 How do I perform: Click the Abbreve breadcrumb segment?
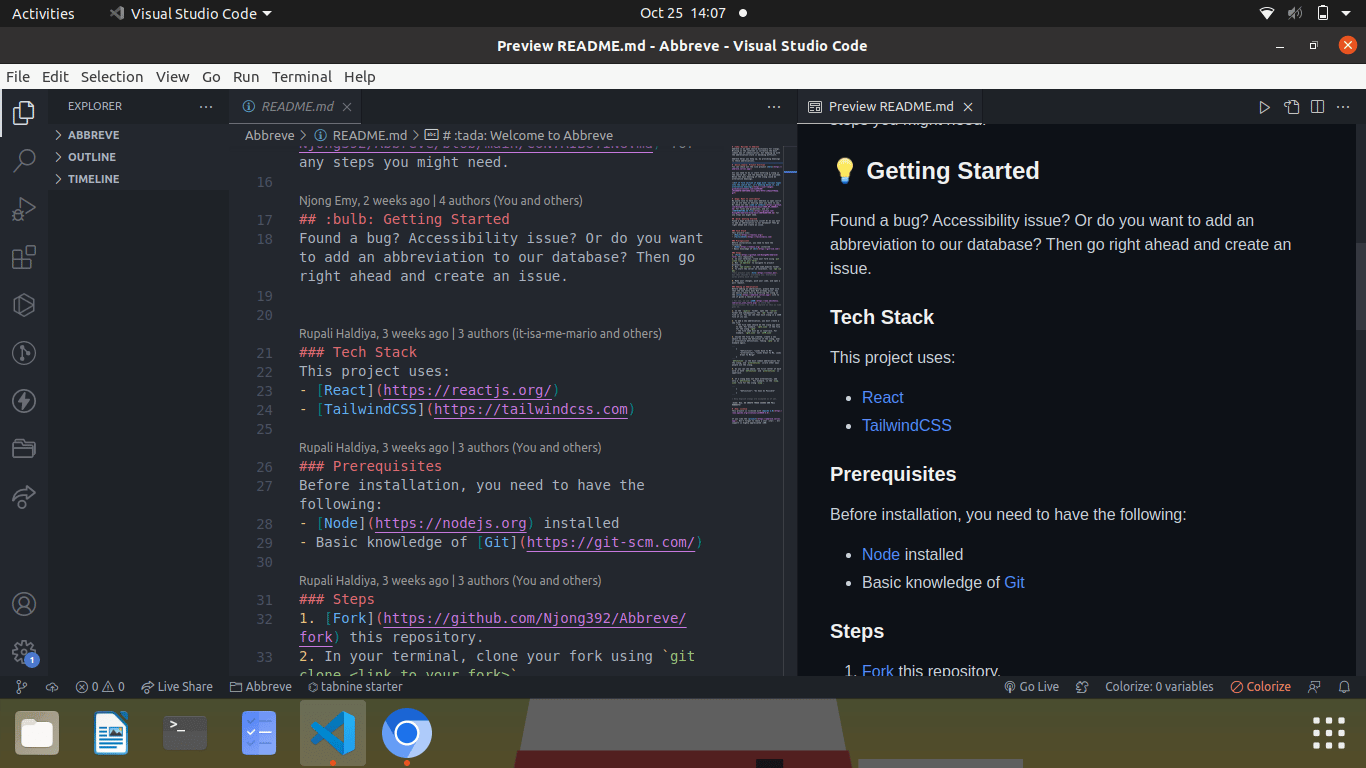[269, 136]
